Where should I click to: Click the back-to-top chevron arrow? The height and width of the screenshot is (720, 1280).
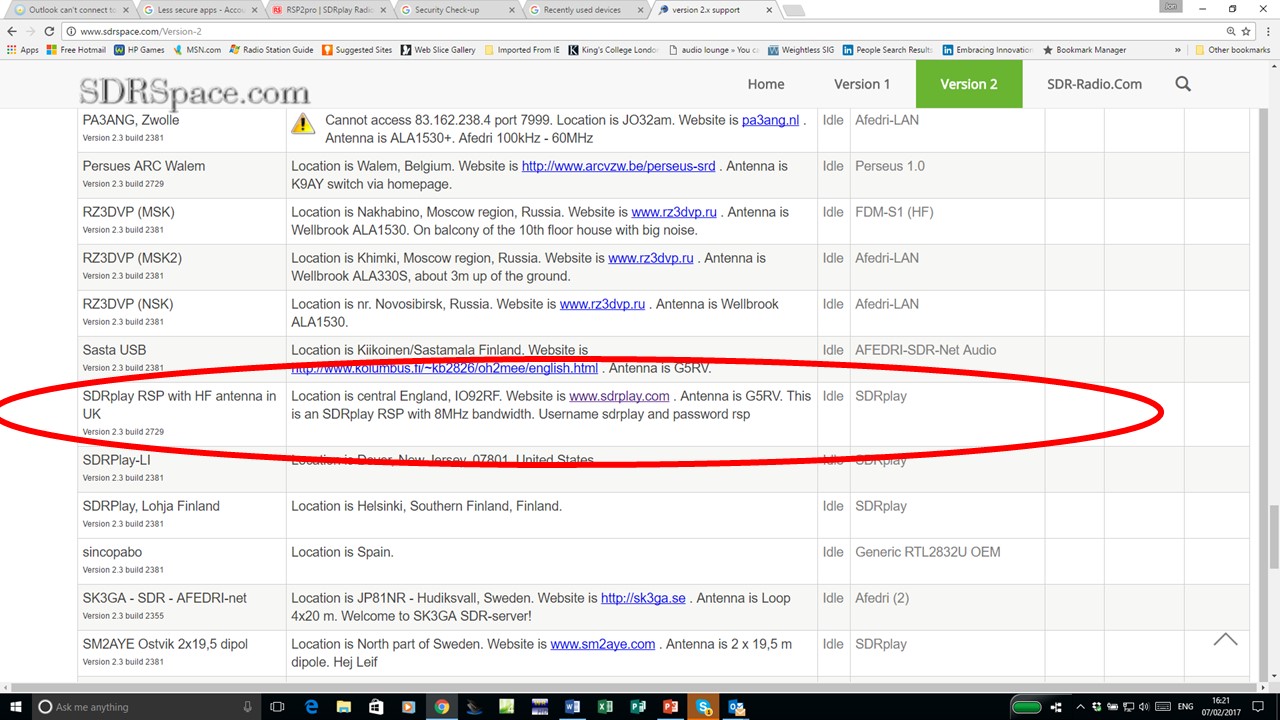(1225, 640)
